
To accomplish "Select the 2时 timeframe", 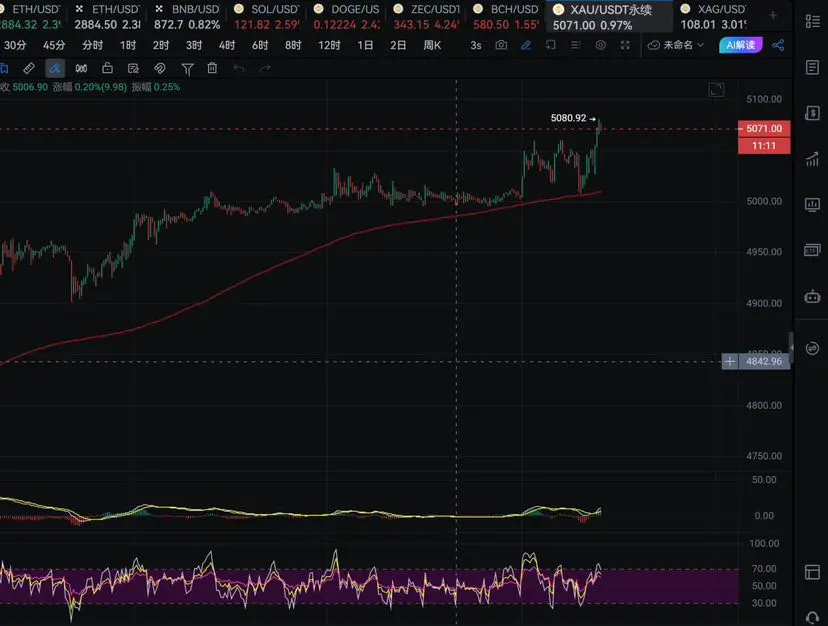I will click(x=161, y=45).
